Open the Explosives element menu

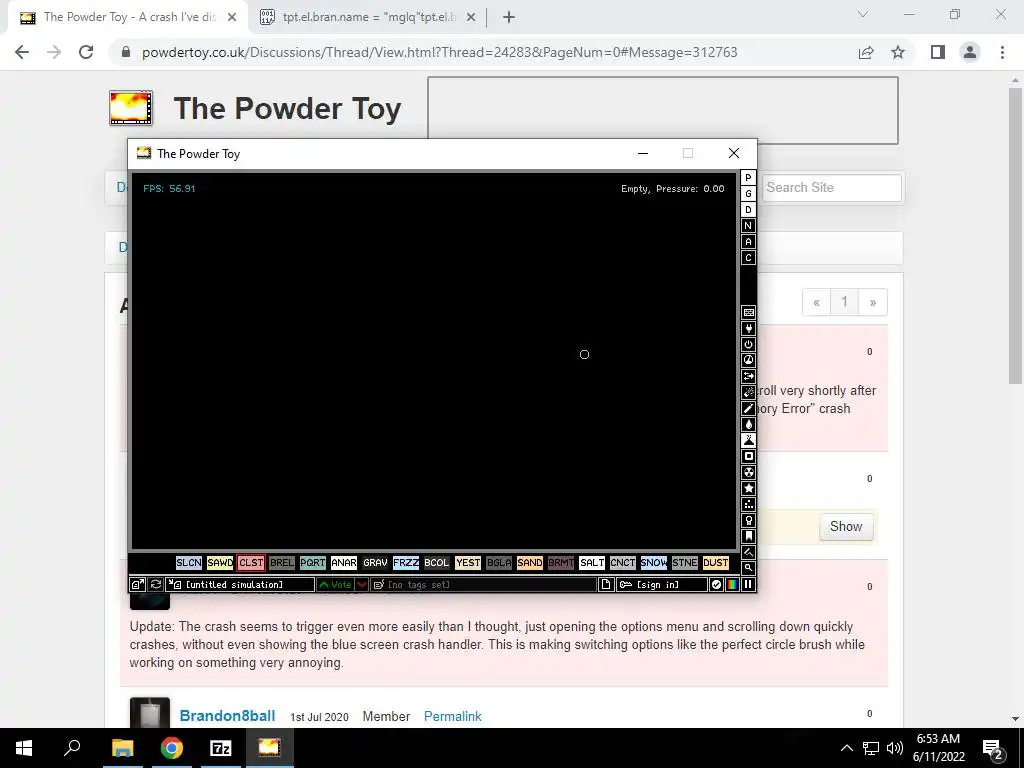click(x=748, y=392)
